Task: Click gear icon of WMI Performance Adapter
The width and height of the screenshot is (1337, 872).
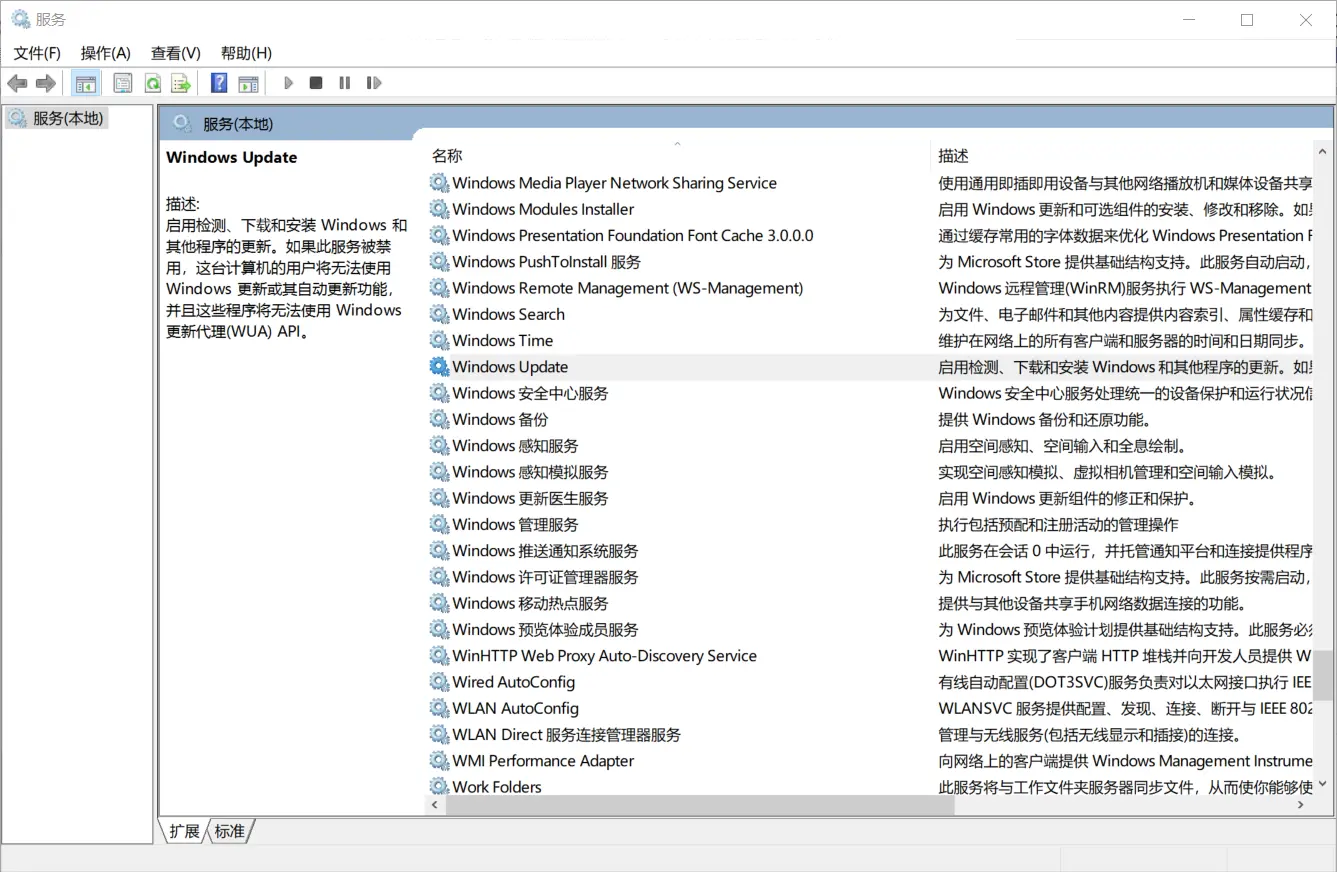Action: [x=439, y=761]
